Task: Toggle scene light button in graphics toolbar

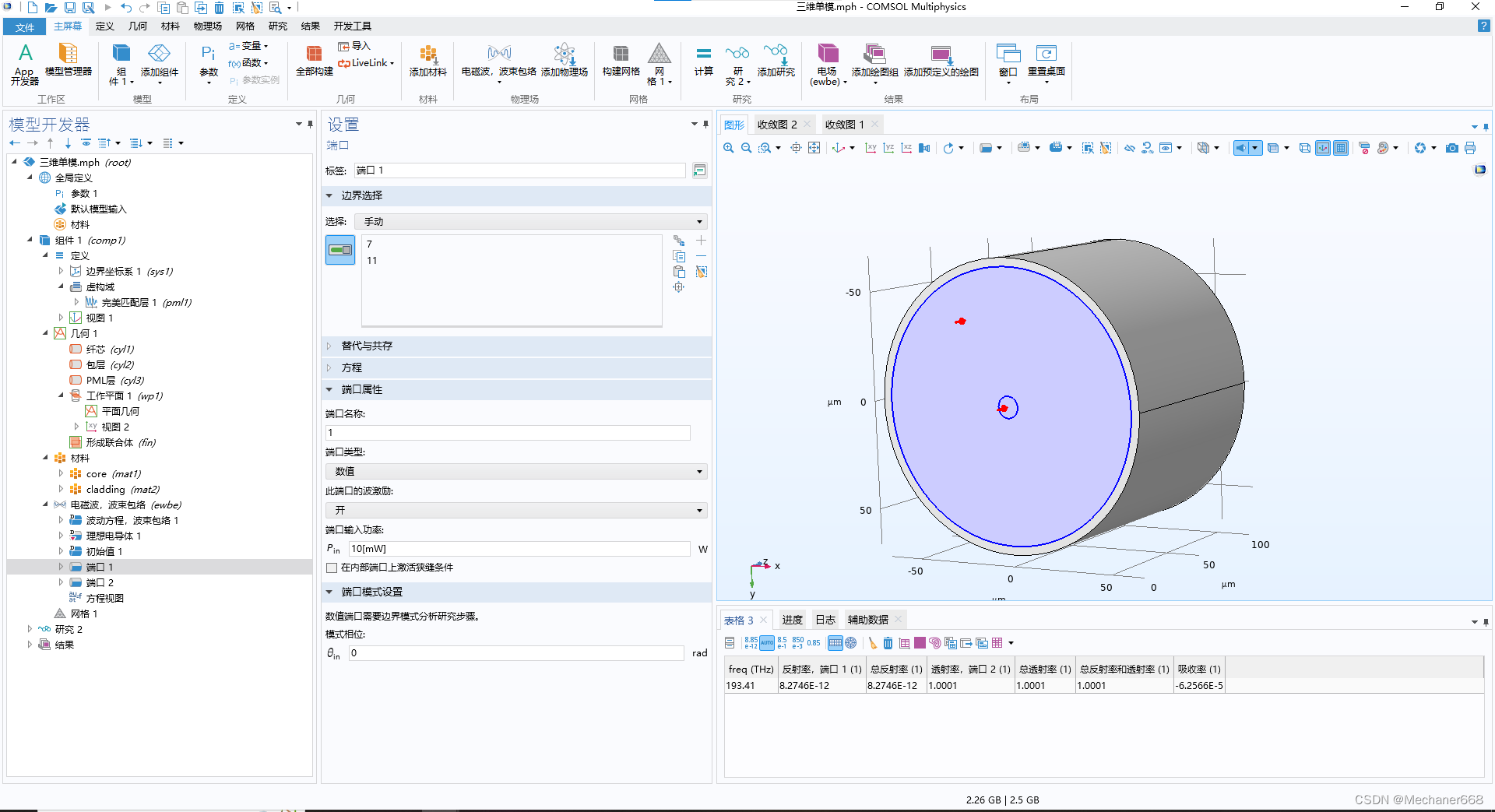Action: pyautogui.click(x=1241, y=148)
